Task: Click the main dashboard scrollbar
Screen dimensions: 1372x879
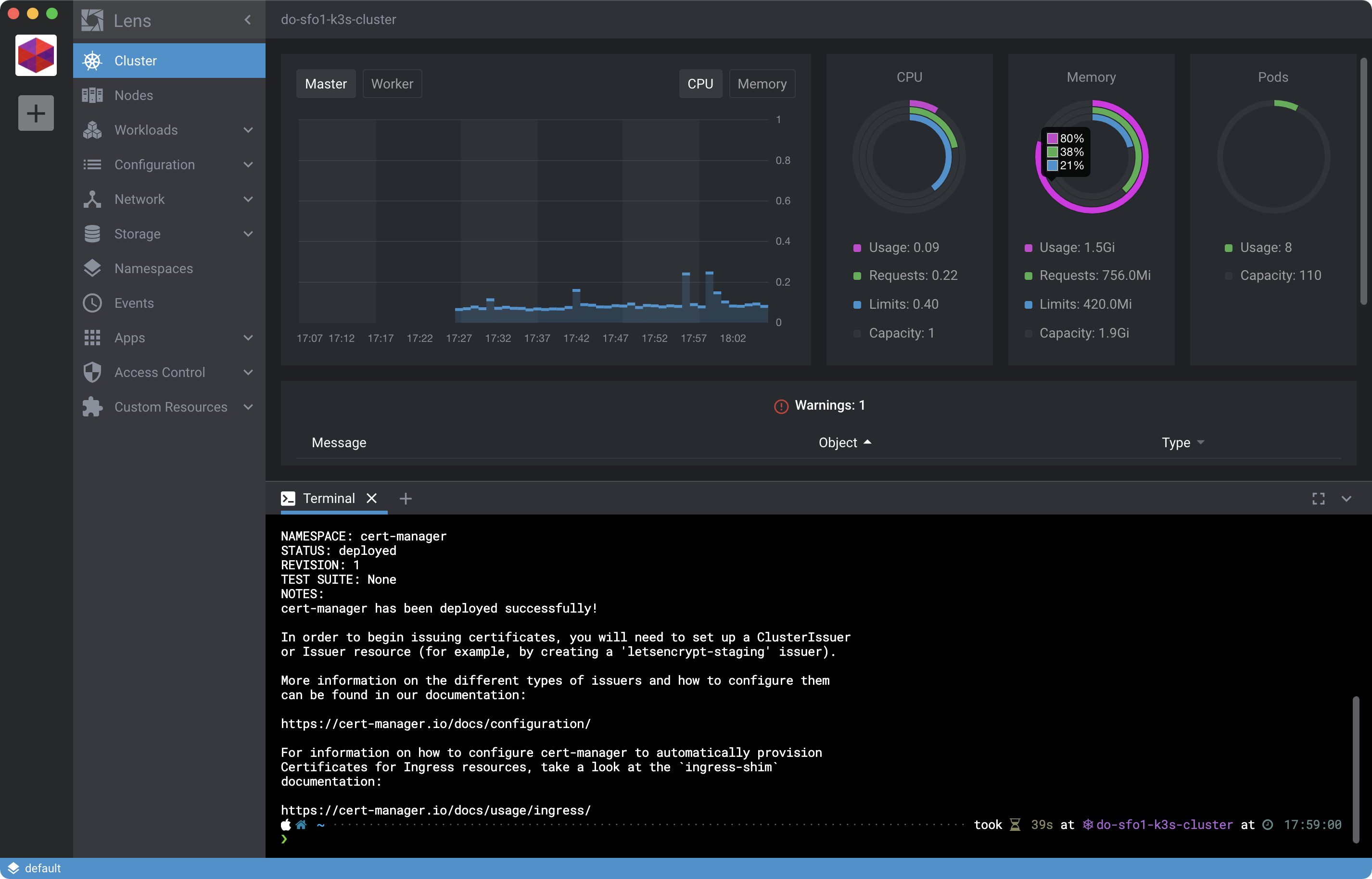Action: tap(1363, 181)
